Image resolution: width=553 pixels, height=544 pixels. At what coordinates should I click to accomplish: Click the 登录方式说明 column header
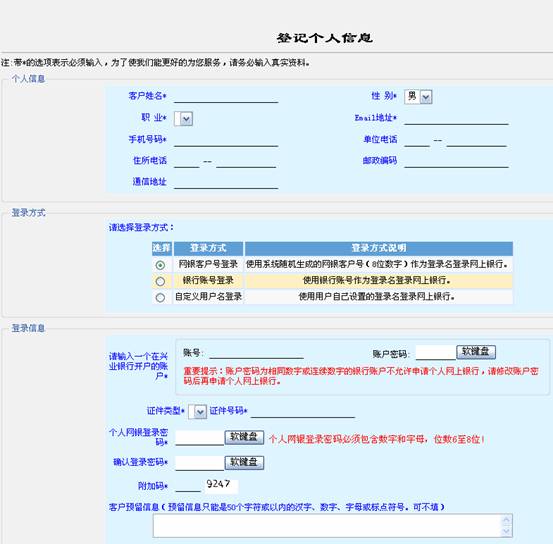[x=379, y=248]
